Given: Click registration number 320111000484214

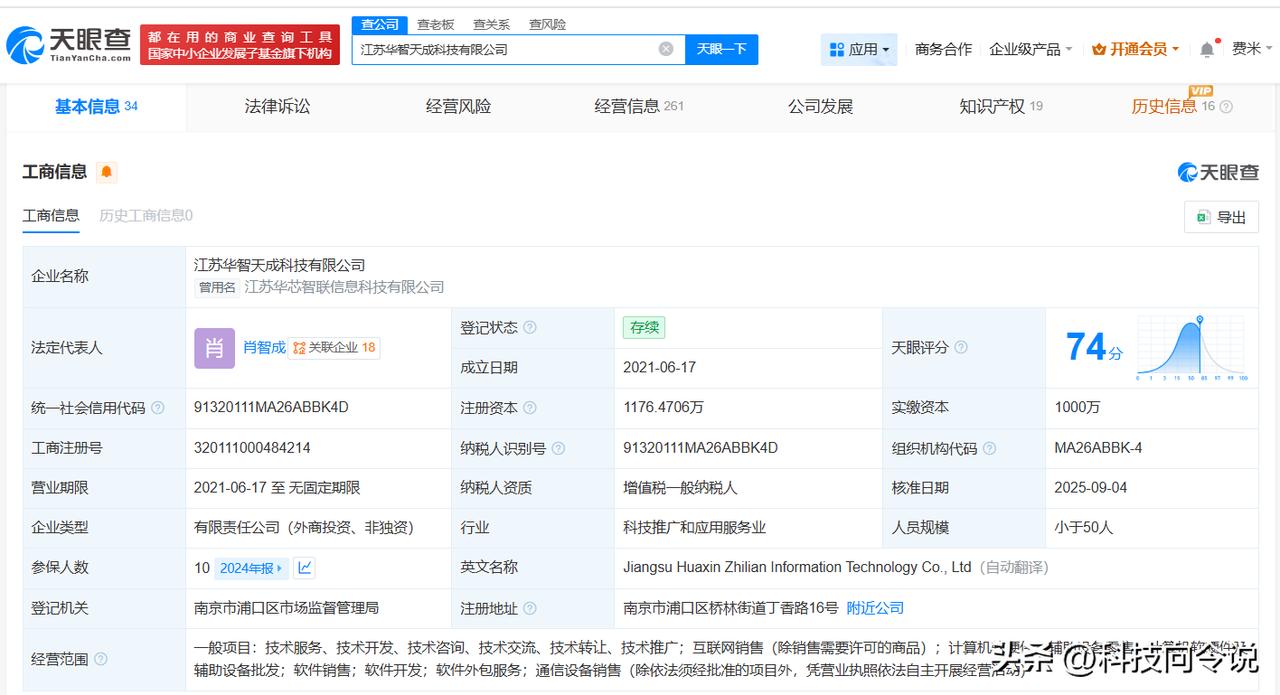Looking at the screenshot, I should click(x=254, y=447).
